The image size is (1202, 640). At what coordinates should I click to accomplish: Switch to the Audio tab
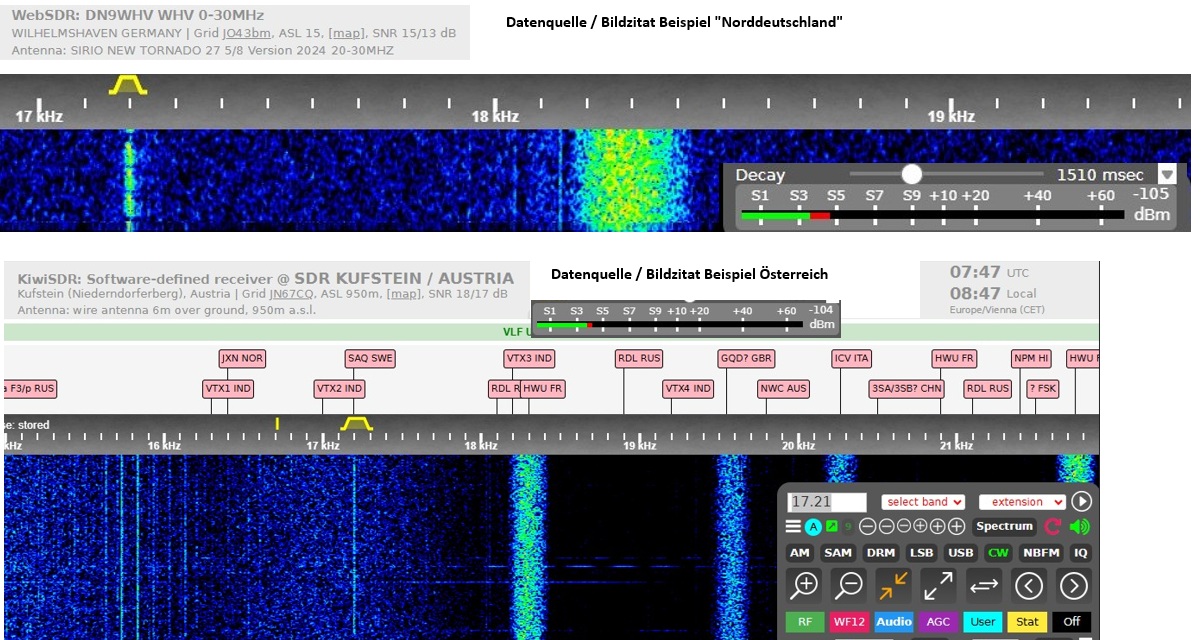point(893,622)
